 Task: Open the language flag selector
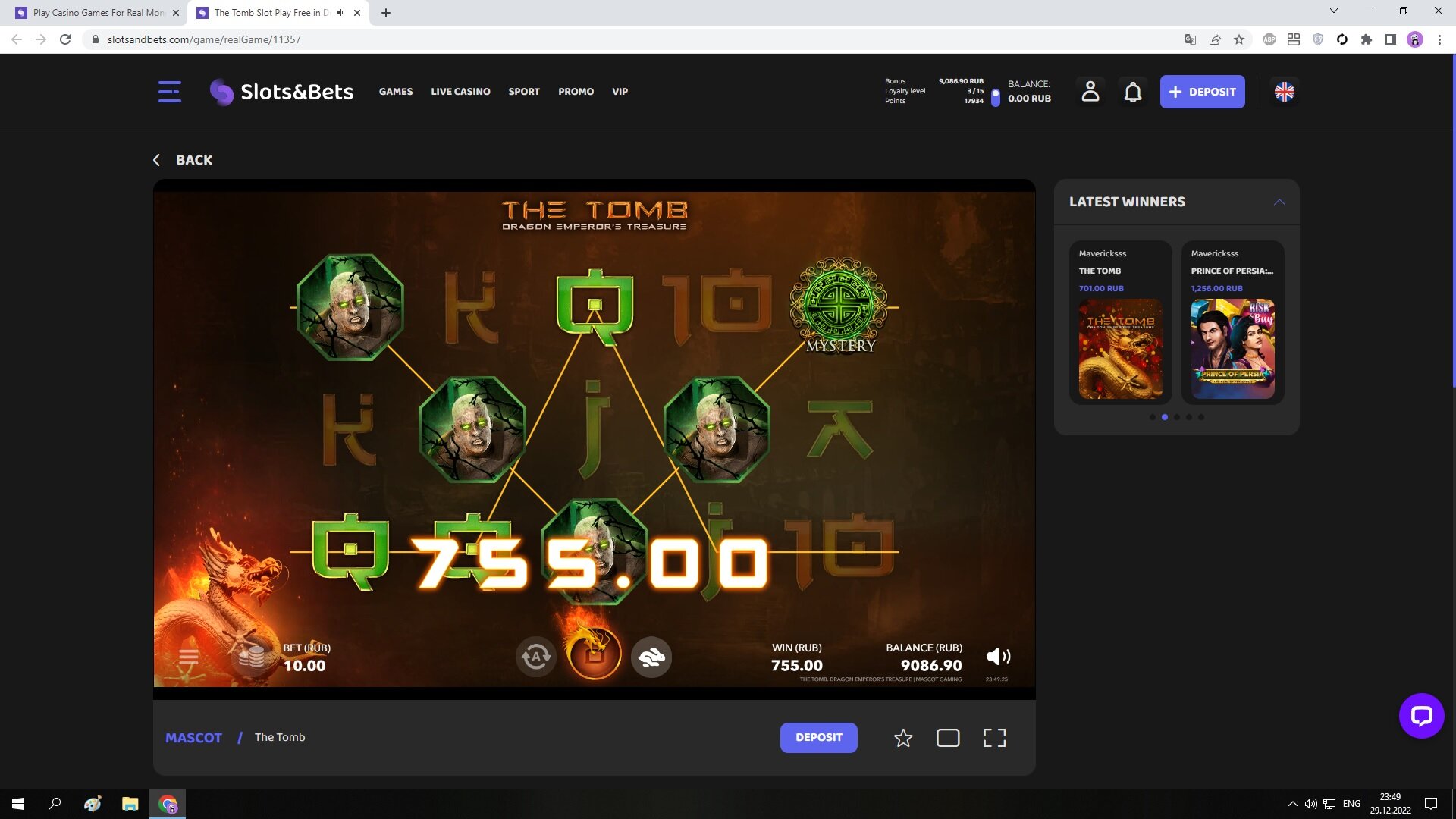(1284, 92)
